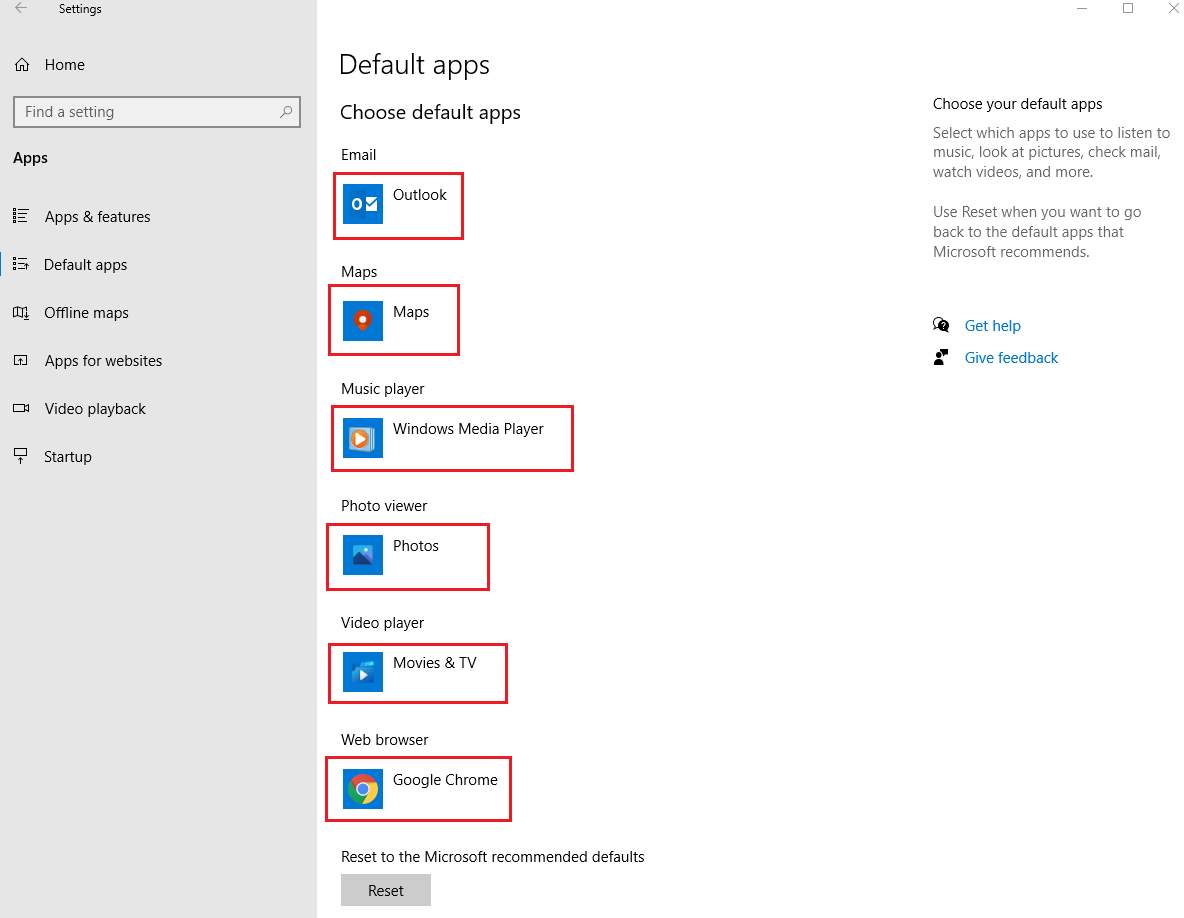Screen dimensions: 1184x918
Task: Click the "Choose default apps" subheading
Action: point(430,112)
